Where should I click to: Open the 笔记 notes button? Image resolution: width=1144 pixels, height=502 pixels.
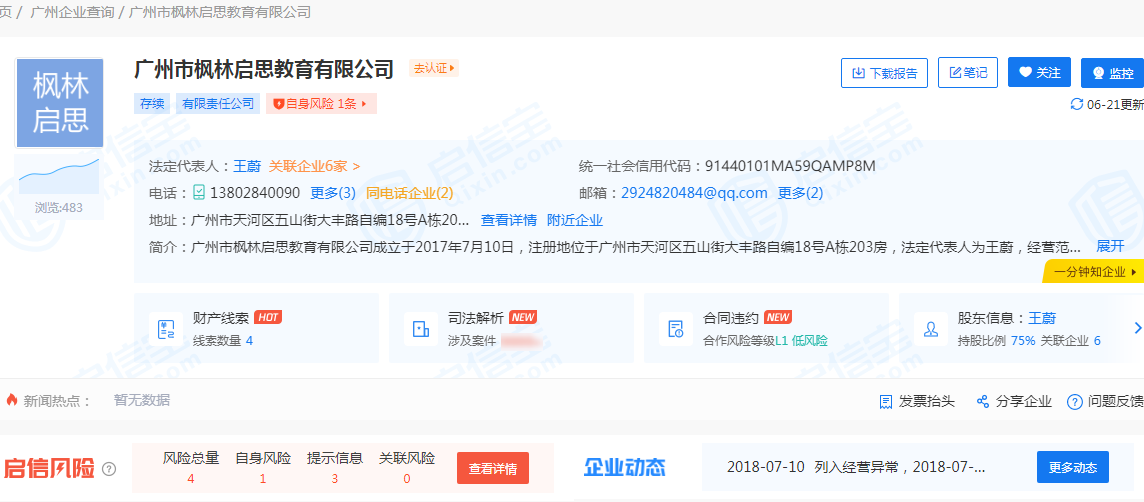tap(967, 73)
